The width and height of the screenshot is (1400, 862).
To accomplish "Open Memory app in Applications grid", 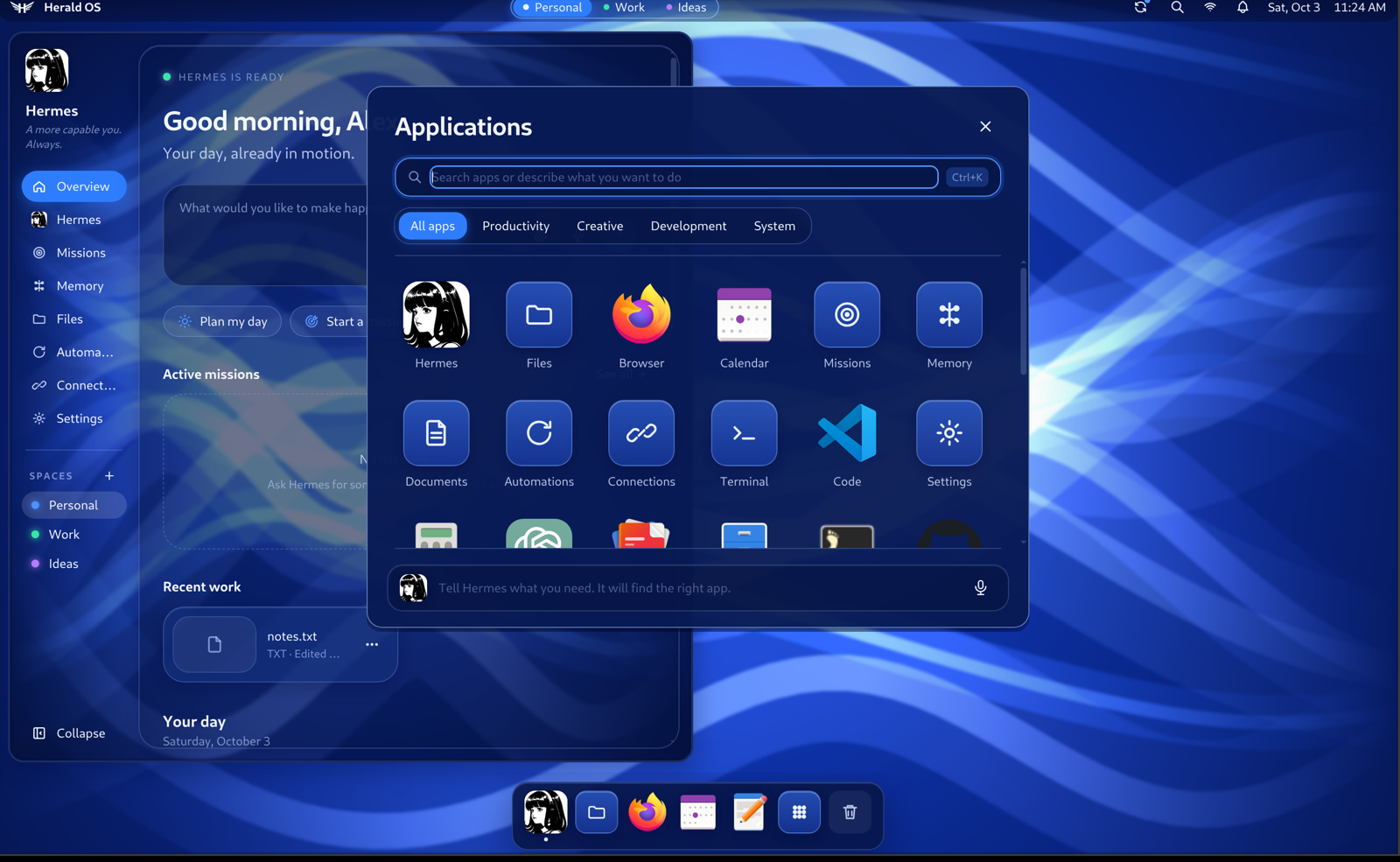I will (949, 315).
